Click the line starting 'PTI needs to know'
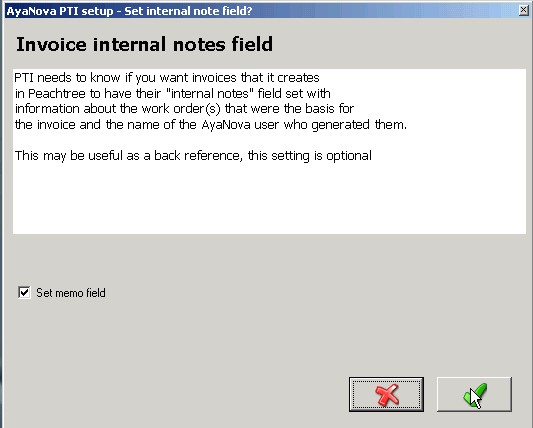Image resolution: width=533 pixels, height=428 pixels. point(167,78)
